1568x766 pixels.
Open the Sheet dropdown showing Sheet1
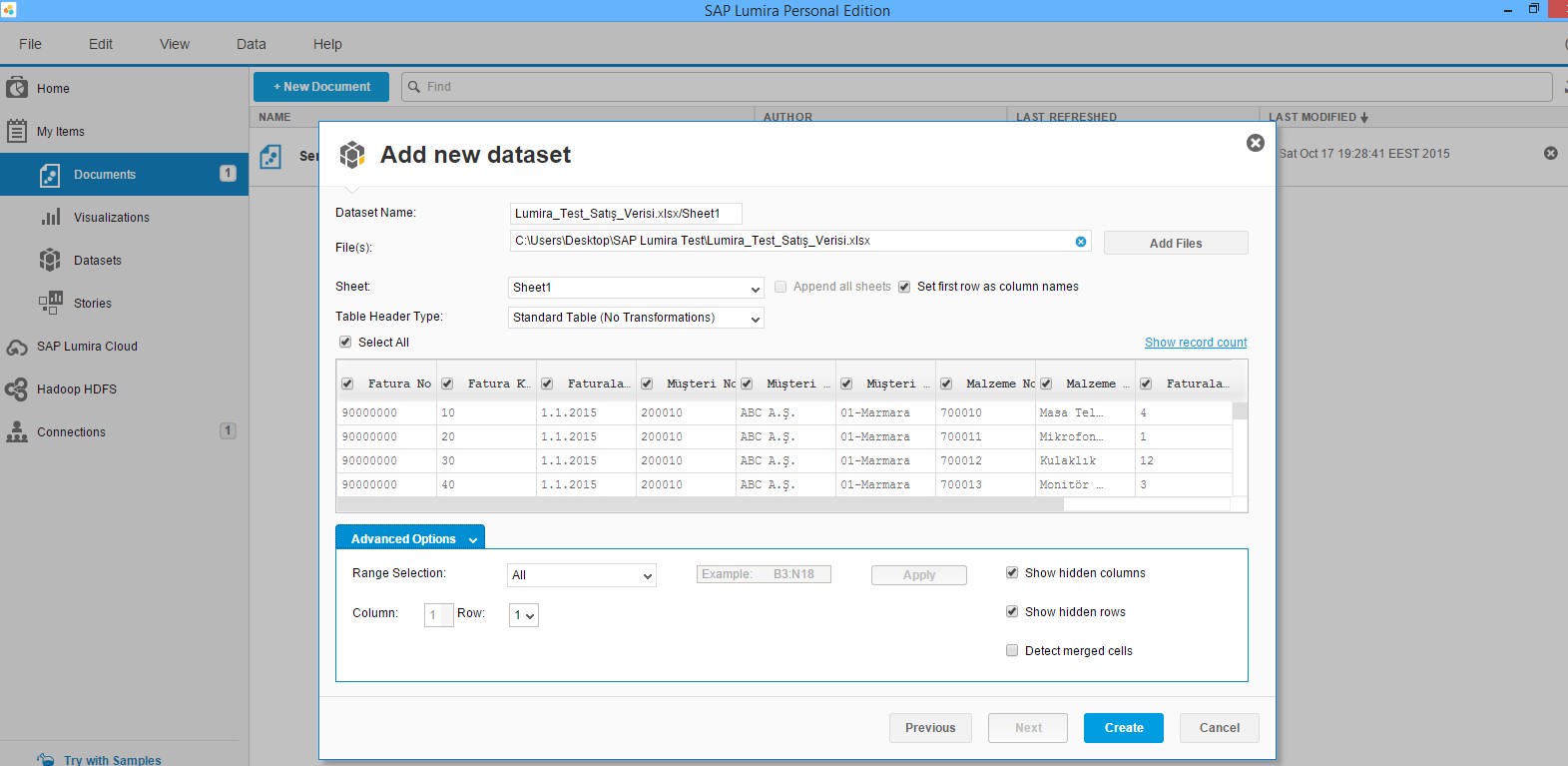coord(636,288)
